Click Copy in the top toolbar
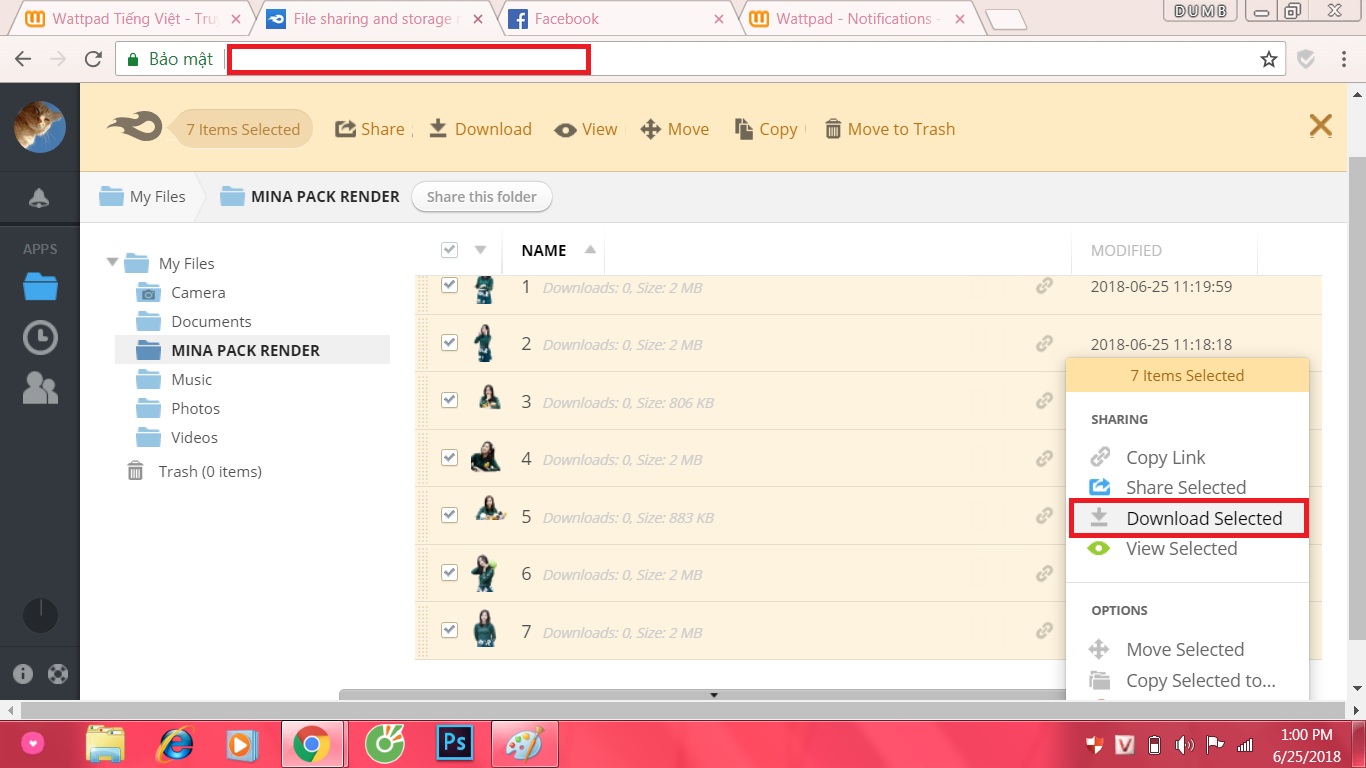The height and width of the screenshot is (768, 1366). (x=766, y=129)
